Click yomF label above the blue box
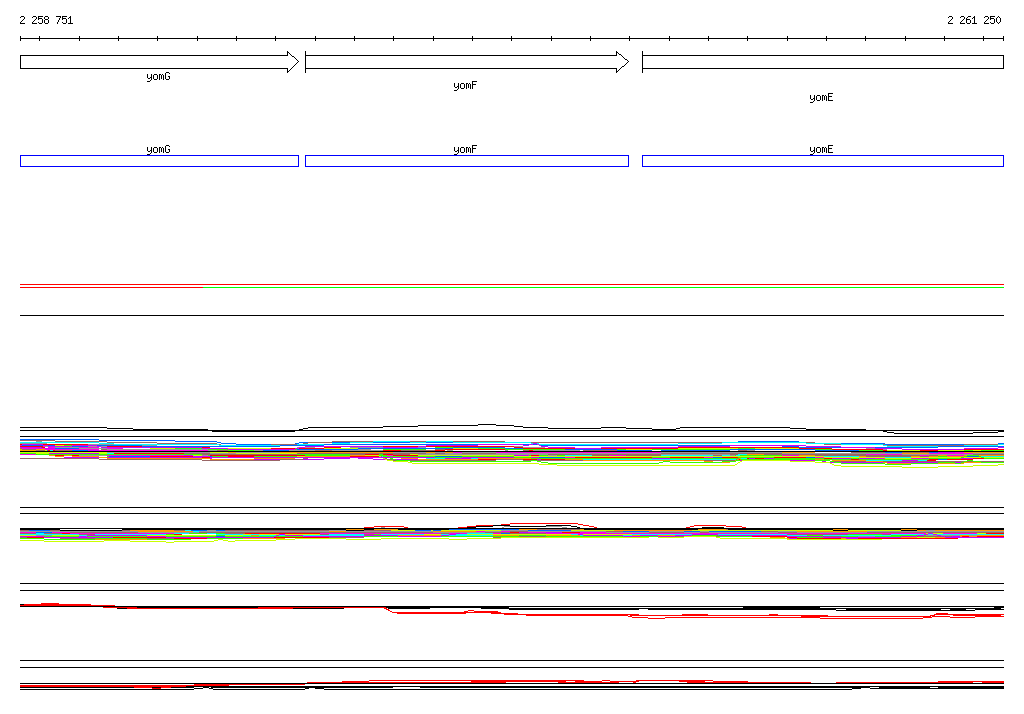The height and width of the screenshot is (714, 1024). pyautogui.click(x=465, y=149)
